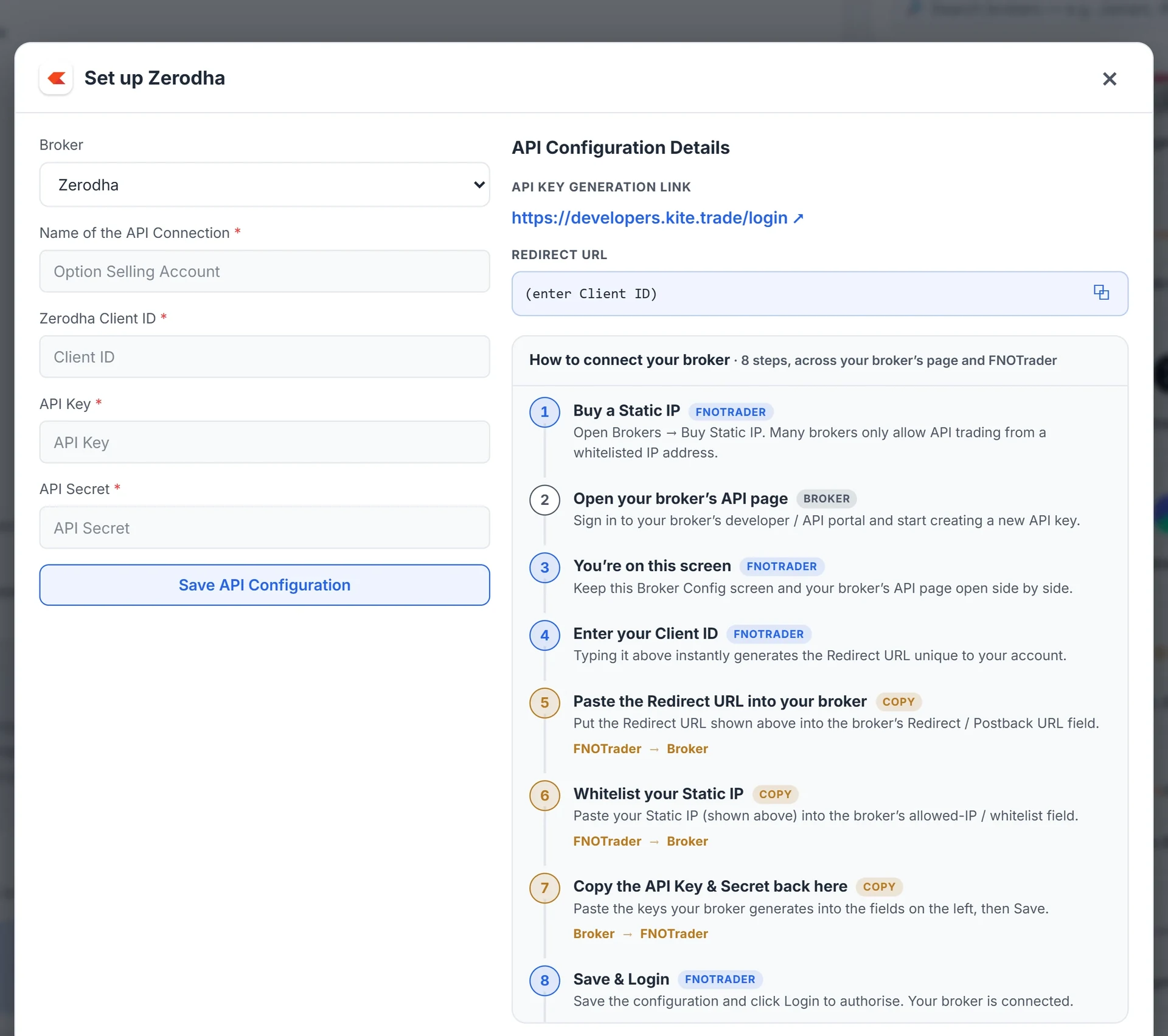Click Save API Configuration button
1168x1036 pixels.
coord(265,585)
